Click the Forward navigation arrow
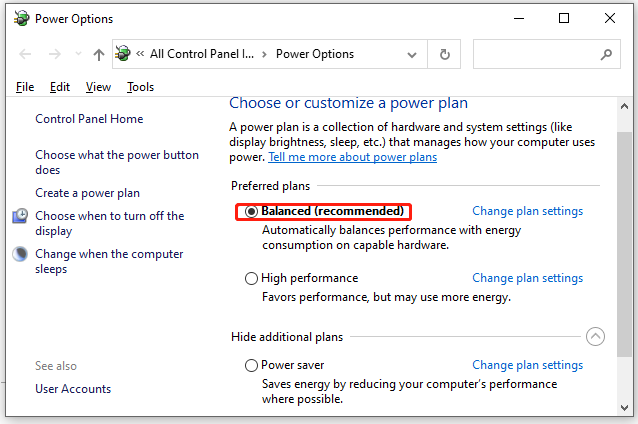Viewport: 638px width, 424px height. [56, 55]
